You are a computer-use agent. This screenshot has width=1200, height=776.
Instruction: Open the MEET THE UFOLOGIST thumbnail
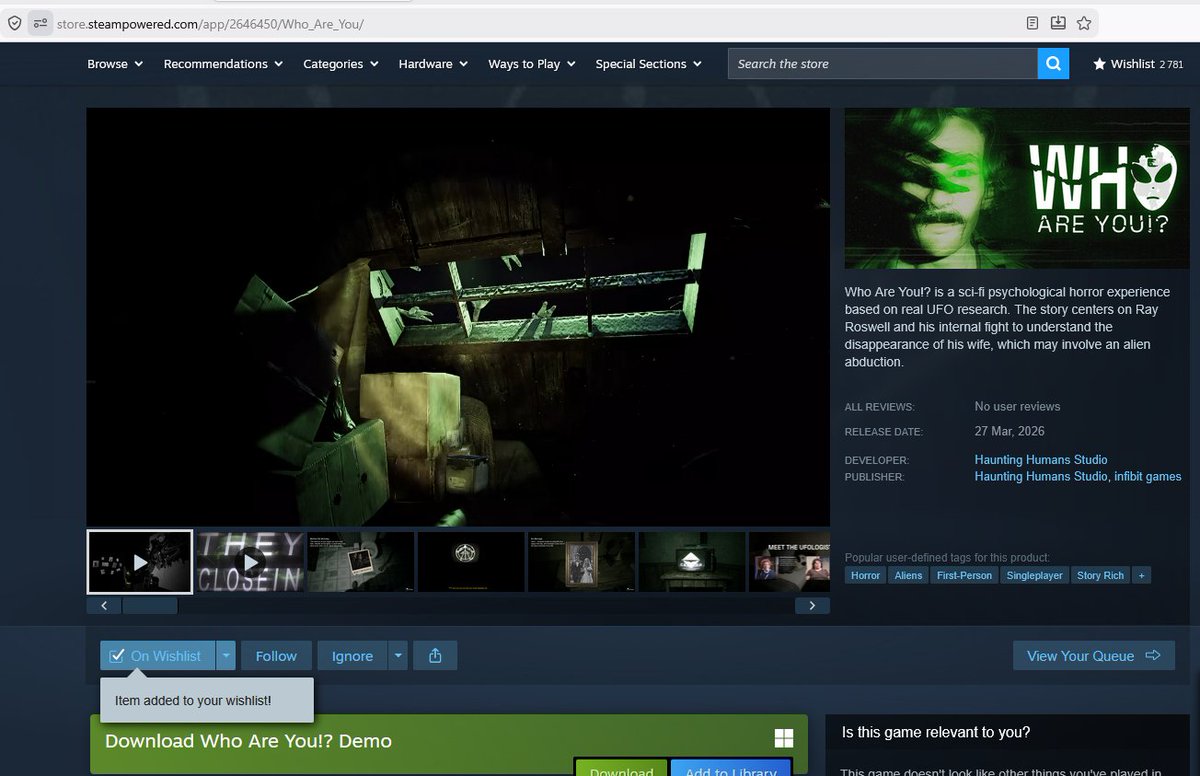pyautogui.click(x=789, y=562)
